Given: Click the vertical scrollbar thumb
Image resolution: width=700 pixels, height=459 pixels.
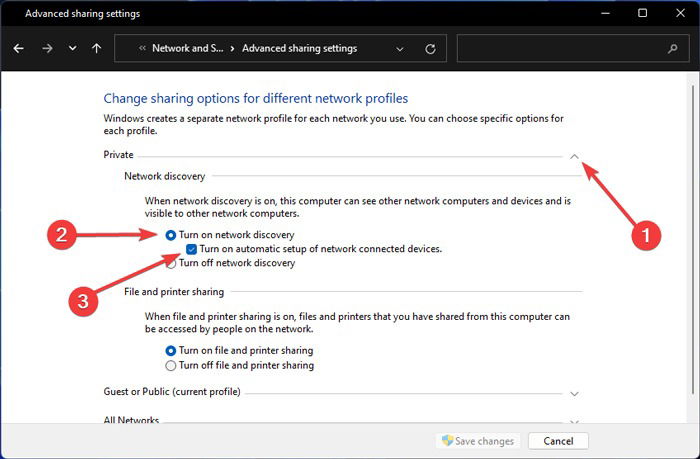Looking at the screenshot, I should click(693, 240).
